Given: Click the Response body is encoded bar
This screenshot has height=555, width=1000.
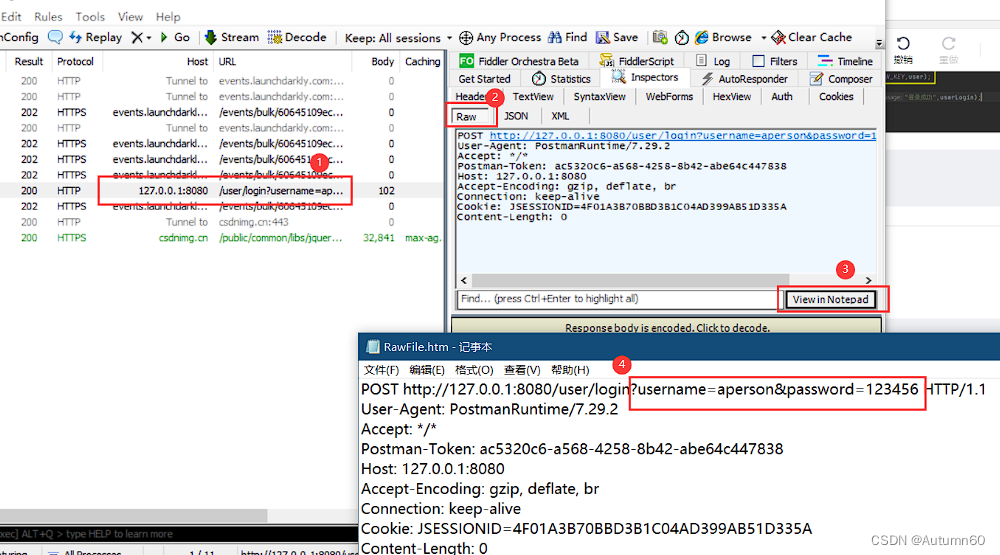Looking at the screenshot, I should (x=667, y=327).
